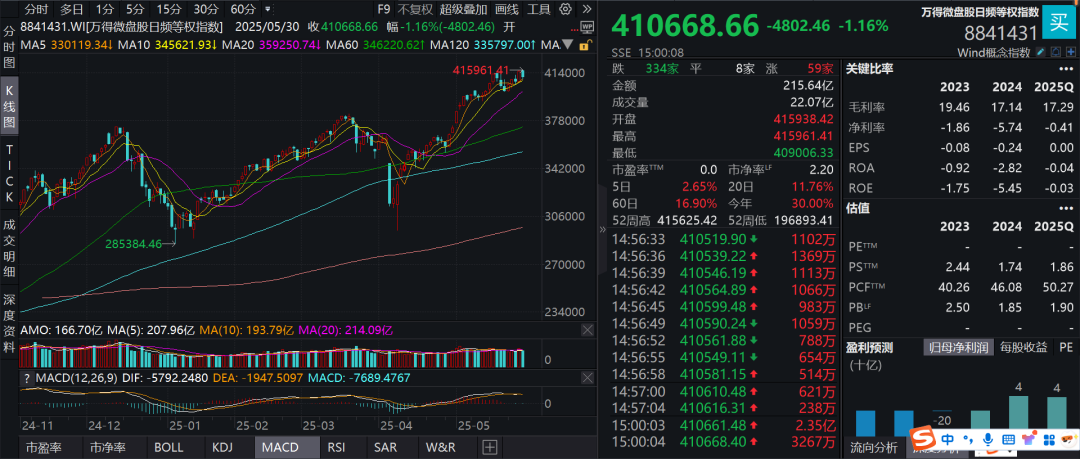Click 毛利率 row in key ratios

960,108
